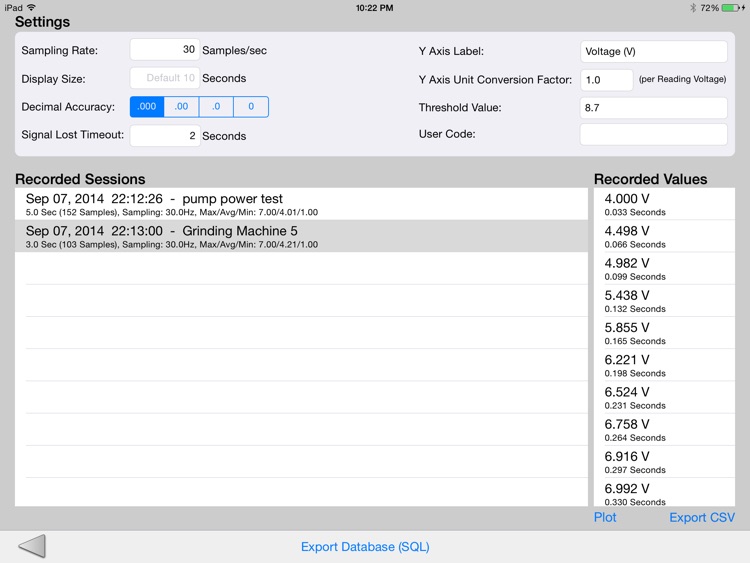
Task: Select the 5.855 V recorded value
Action: [x=664, y=333]
